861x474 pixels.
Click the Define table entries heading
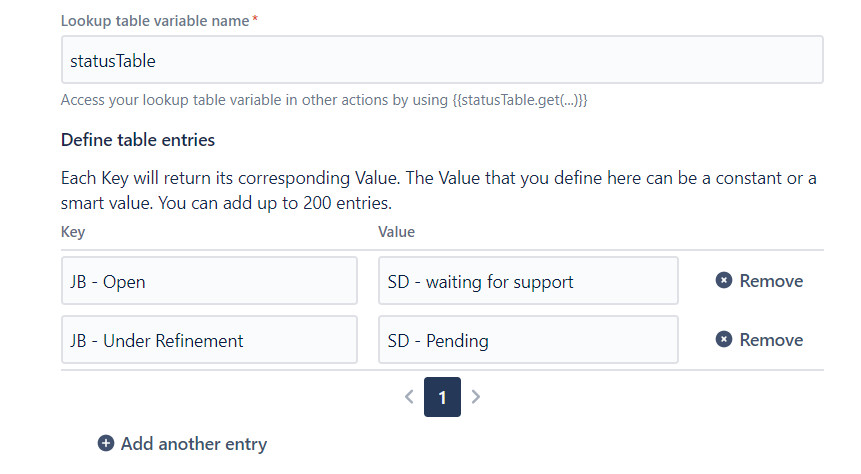click(x=138, y=140)
